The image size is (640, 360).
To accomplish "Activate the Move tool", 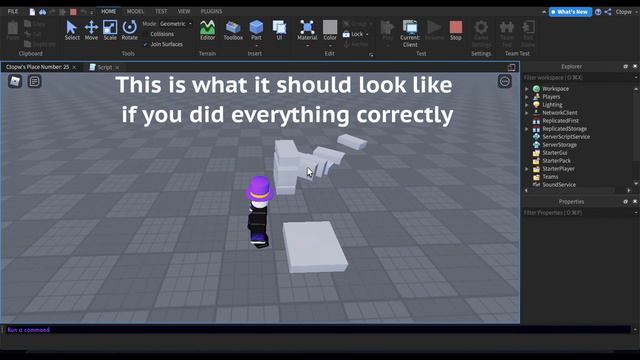I will click(91, 30).
